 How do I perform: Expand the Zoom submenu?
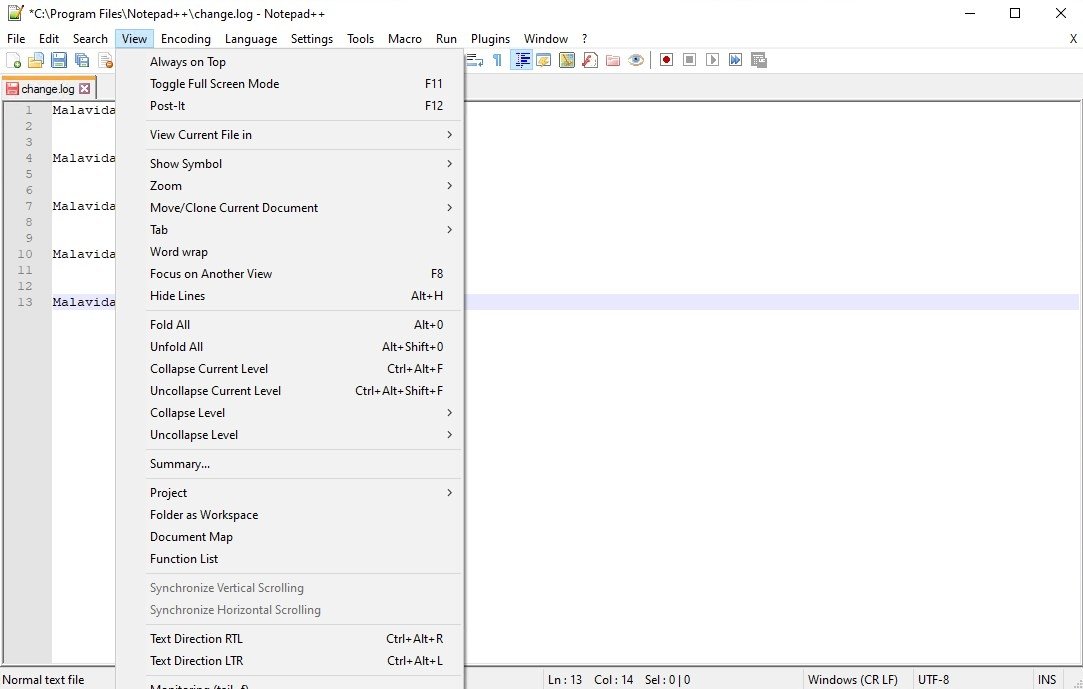click(x=289, y=186)
